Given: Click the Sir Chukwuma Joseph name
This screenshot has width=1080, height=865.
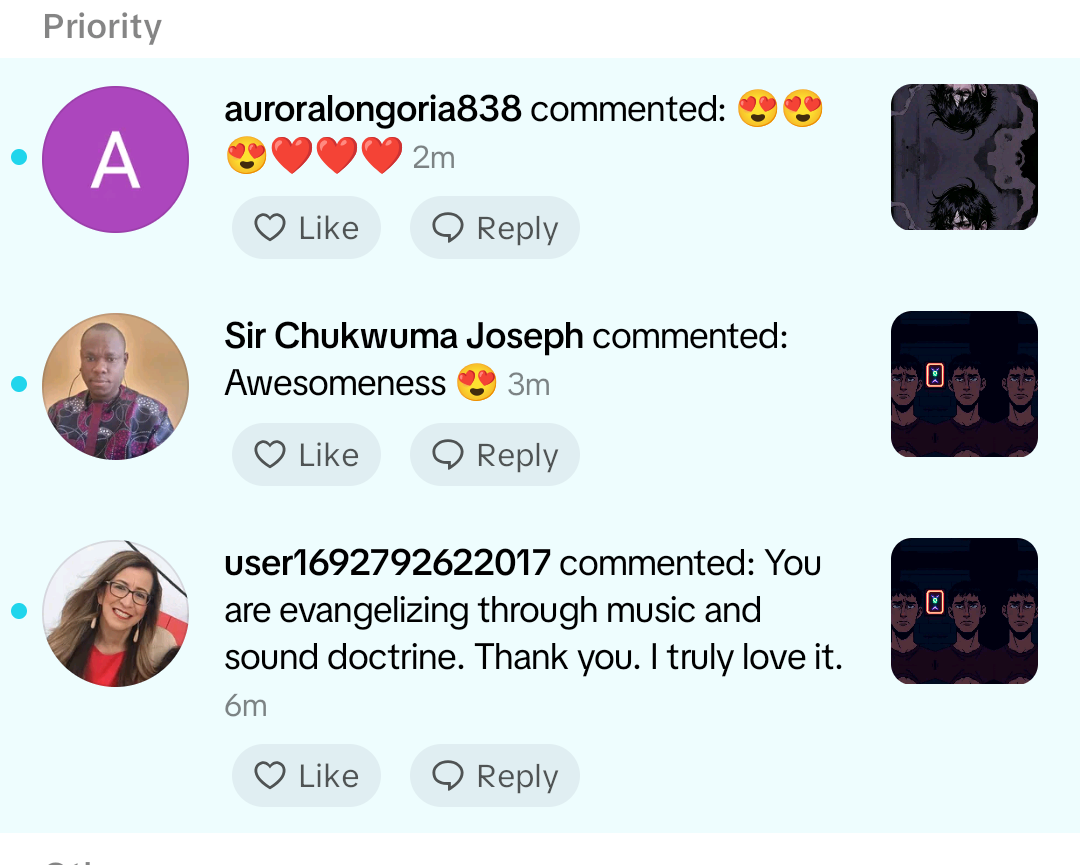Looking at the screenshot, I should (x=404, y=336).
